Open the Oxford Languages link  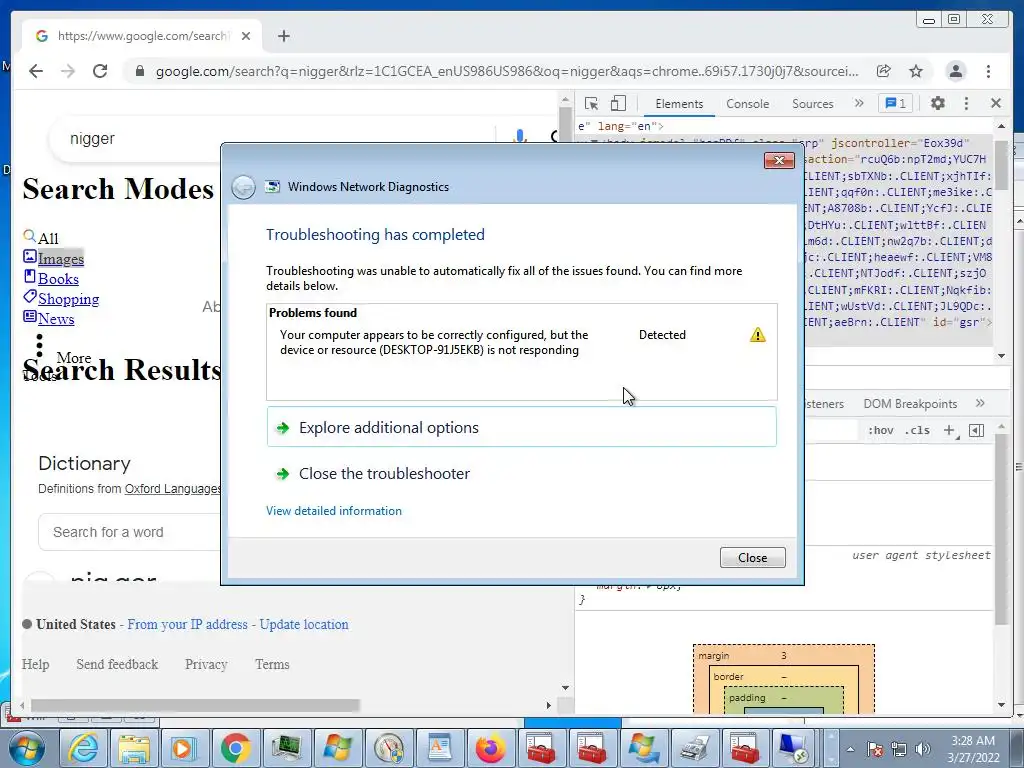tap(173, 488)
